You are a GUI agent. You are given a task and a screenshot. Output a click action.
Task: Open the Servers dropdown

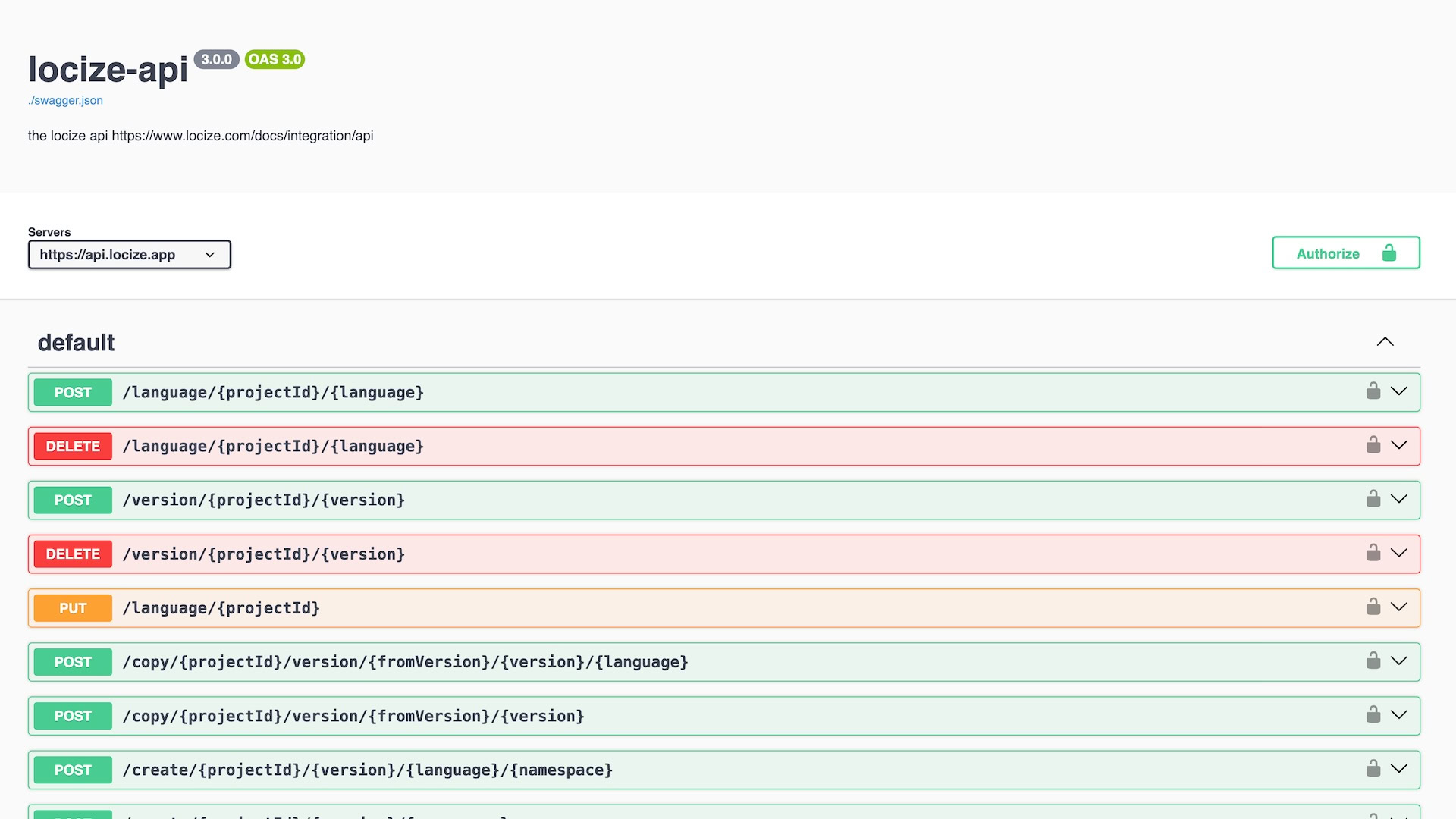(129, 254)
